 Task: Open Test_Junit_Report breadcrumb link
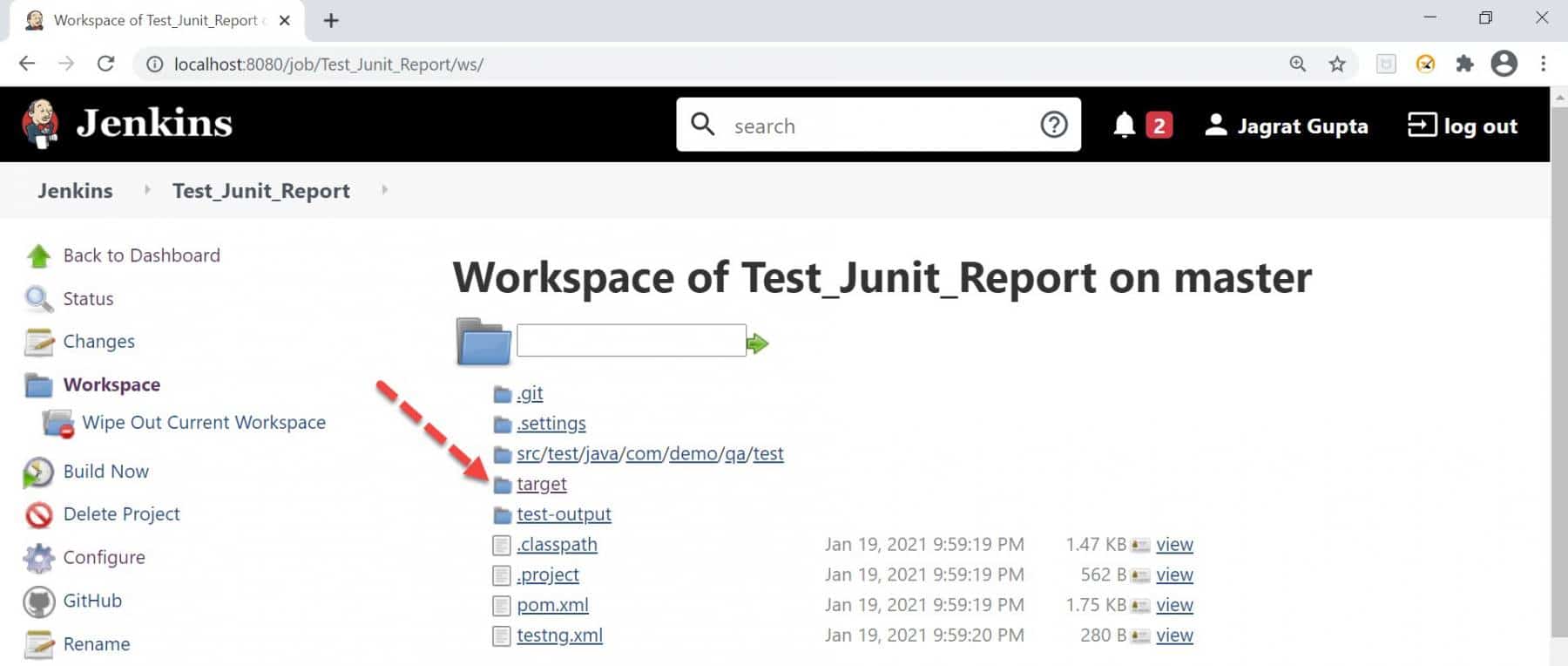261,190
